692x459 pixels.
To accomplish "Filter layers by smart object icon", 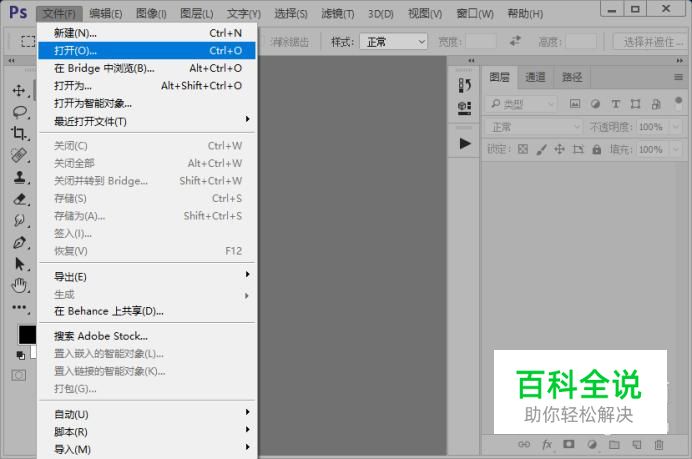I will tap(656, 104).
